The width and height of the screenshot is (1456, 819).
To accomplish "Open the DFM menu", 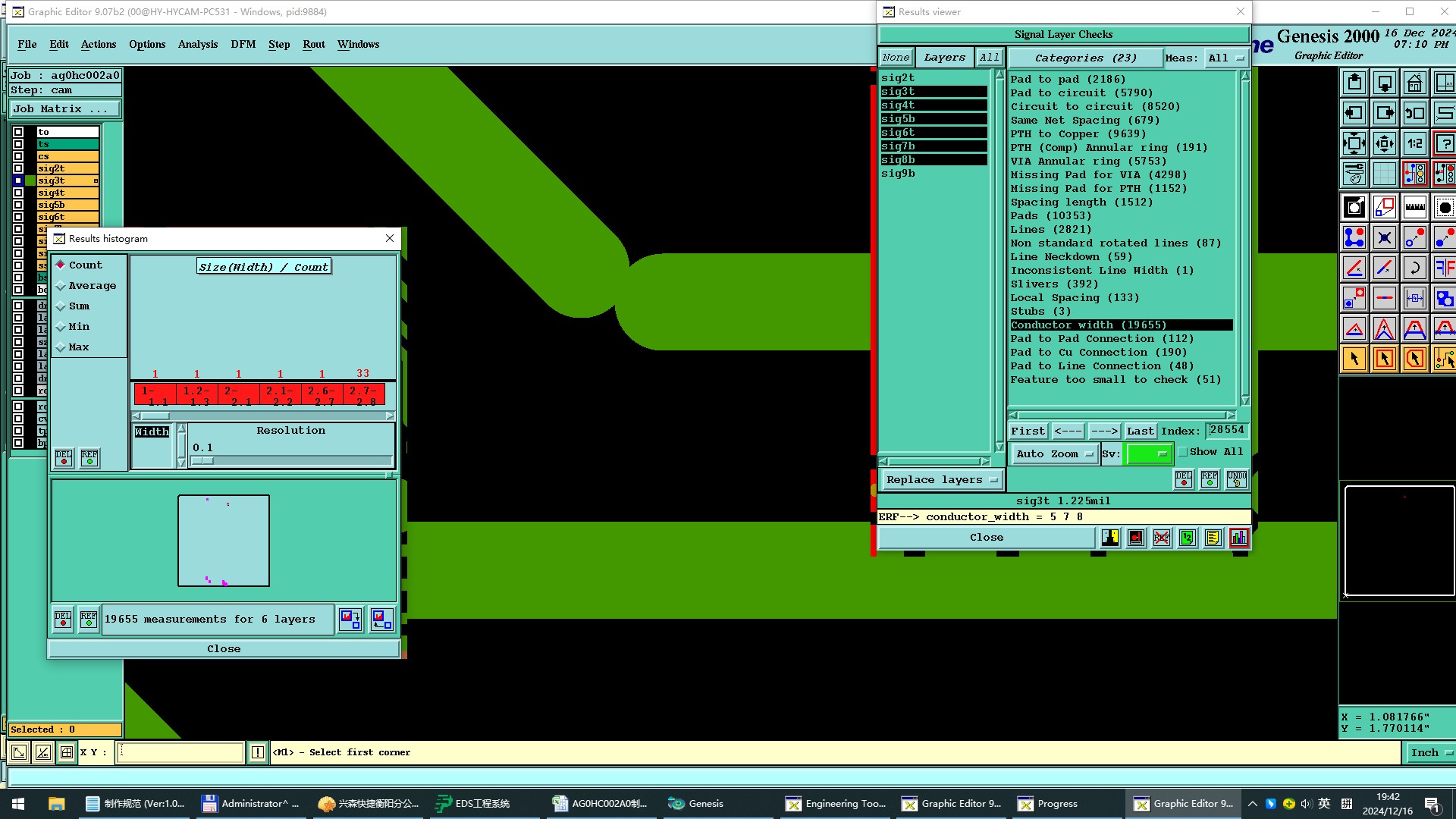I will coord(243,45).
